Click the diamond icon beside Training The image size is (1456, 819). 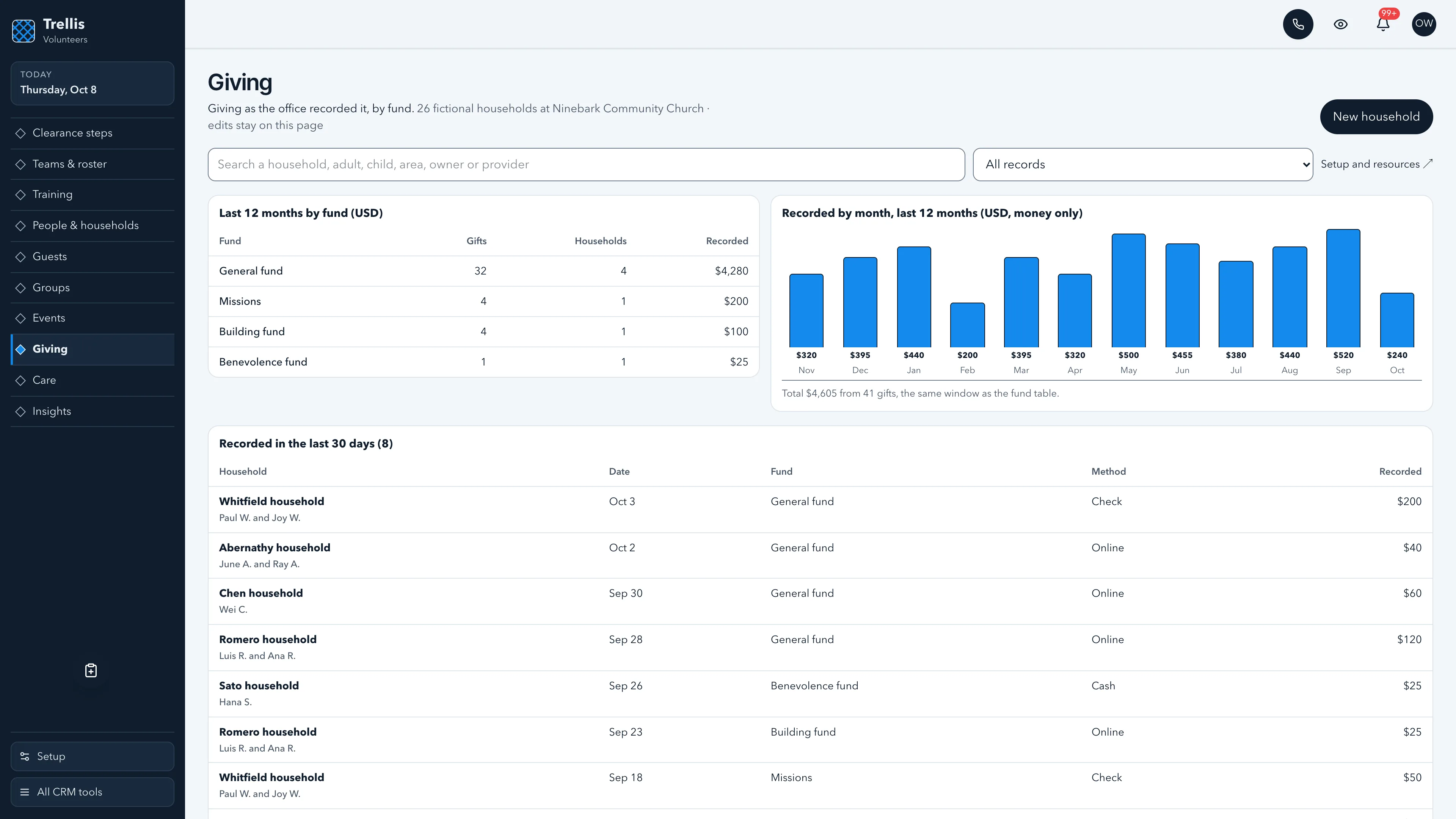point(20,195)
